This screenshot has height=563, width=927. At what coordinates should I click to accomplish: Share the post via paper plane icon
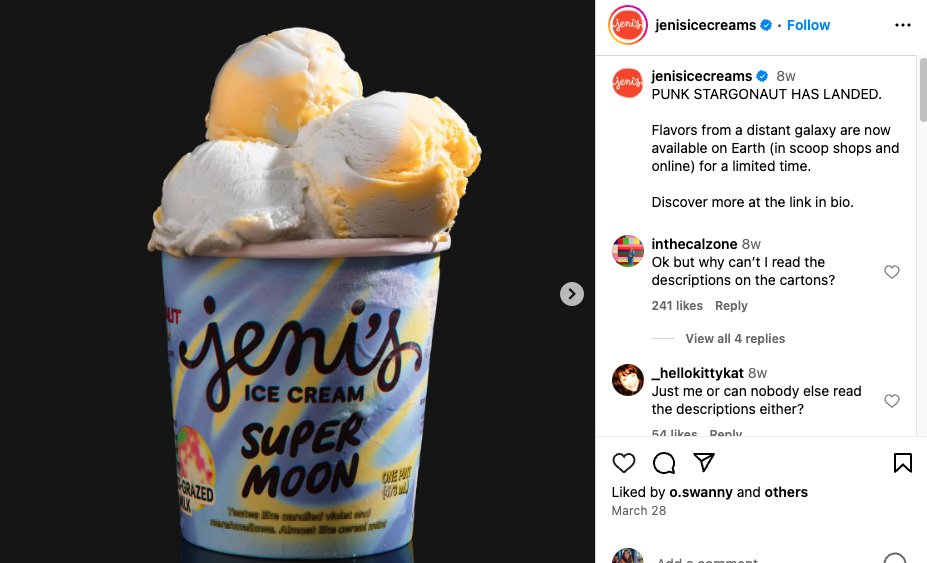pos(704,462)
